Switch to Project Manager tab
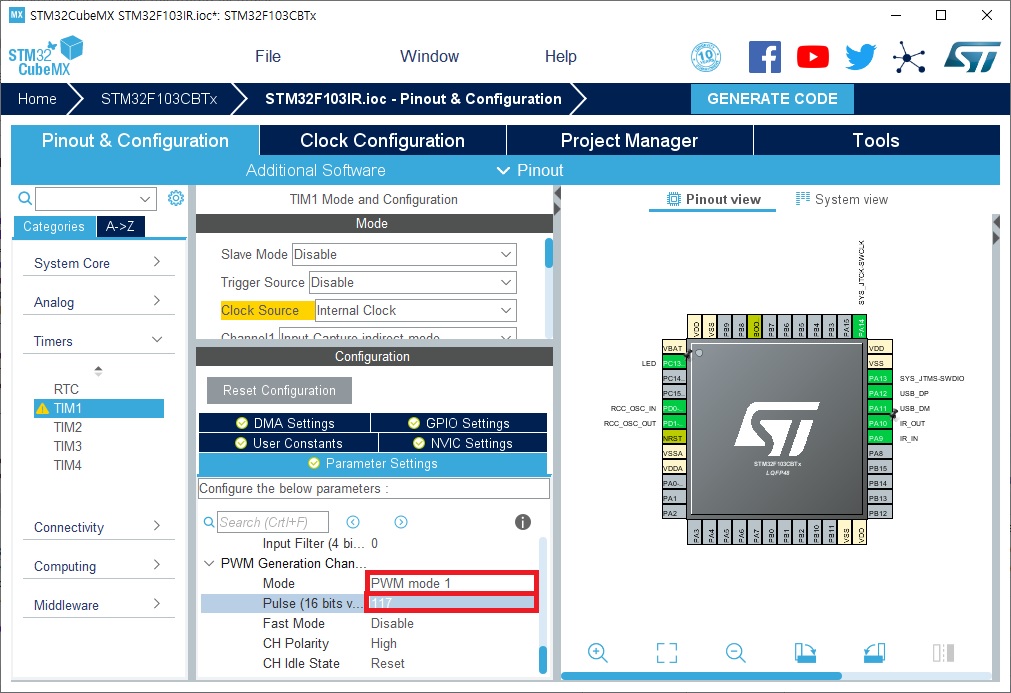The image size is (1011, 693). click(629, 141)
